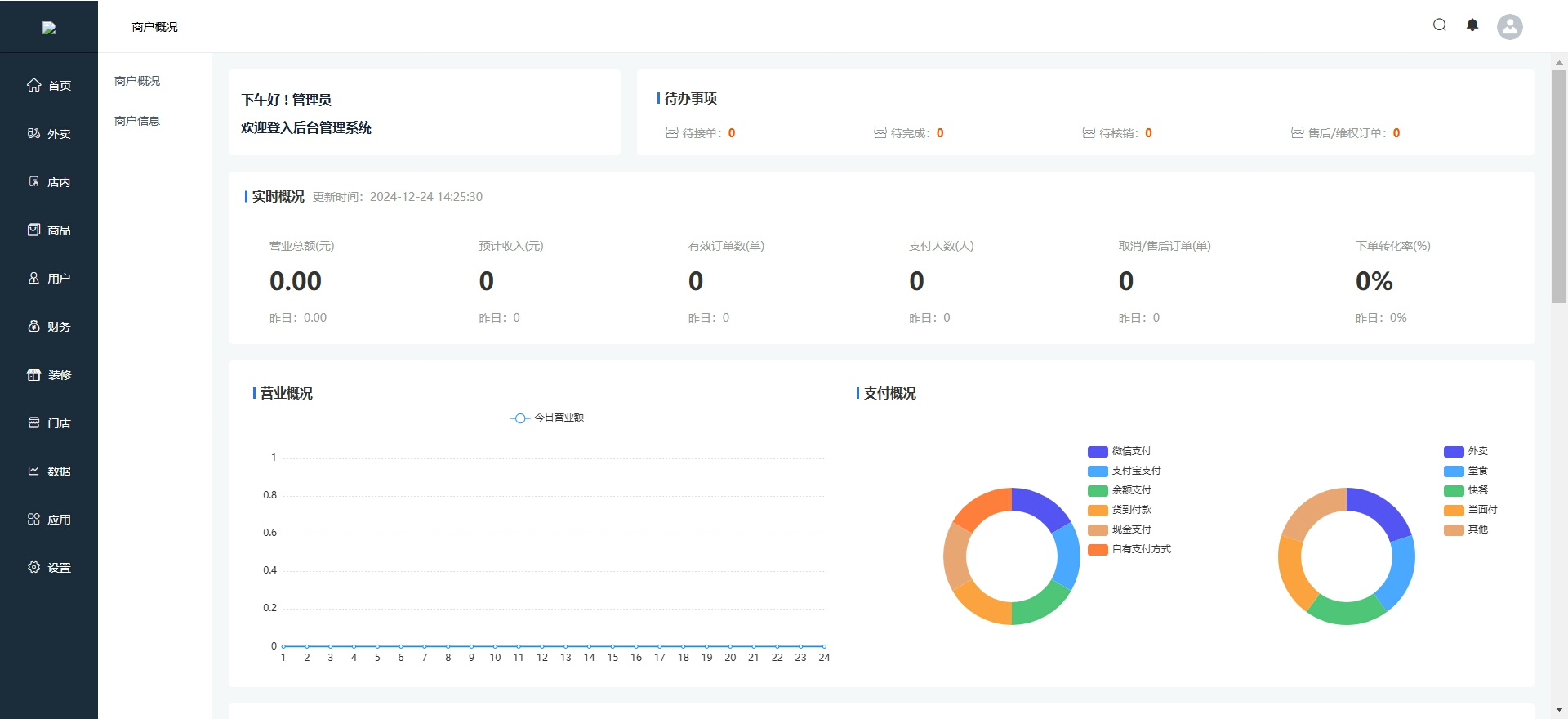Click the vertical page scrollbar thumb
The image size is (1568, 719).
(x=1559, y=186)
